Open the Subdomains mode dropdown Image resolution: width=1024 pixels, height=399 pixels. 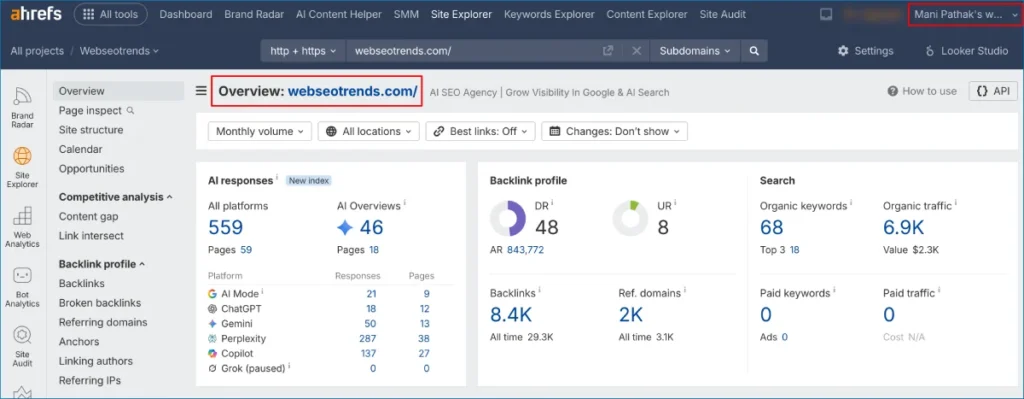pyautogui.click(x=695, y=51)
